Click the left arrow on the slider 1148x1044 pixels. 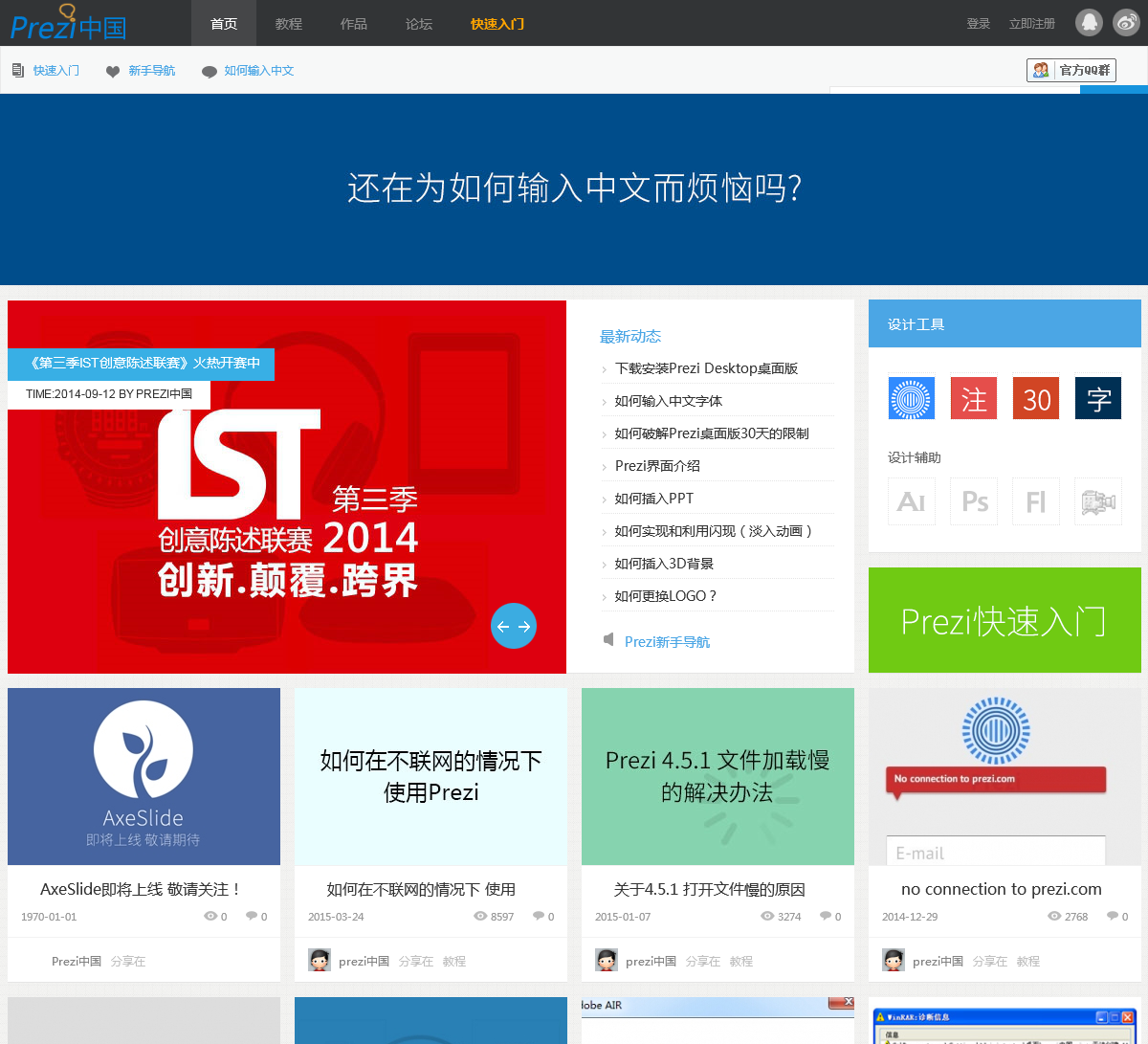coord(503,627)
